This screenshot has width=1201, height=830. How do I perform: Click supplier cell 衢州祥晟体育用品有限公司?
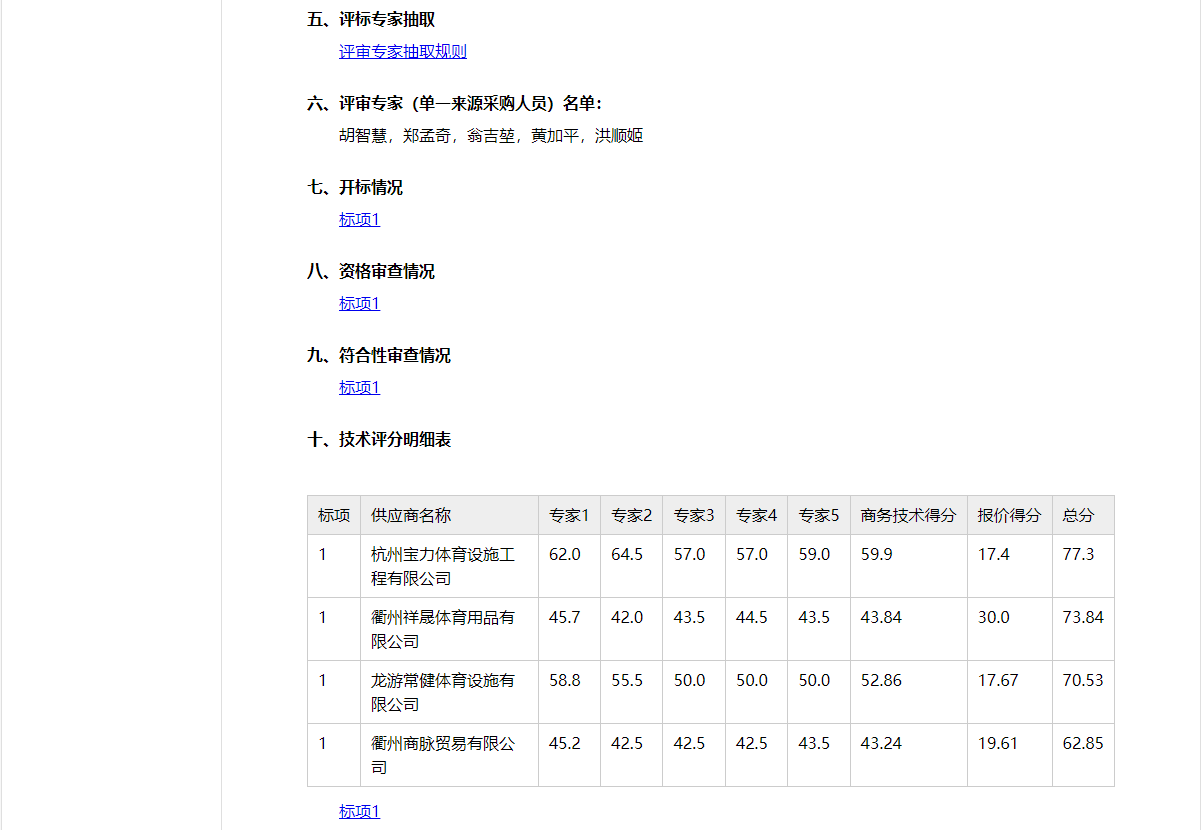443,629
